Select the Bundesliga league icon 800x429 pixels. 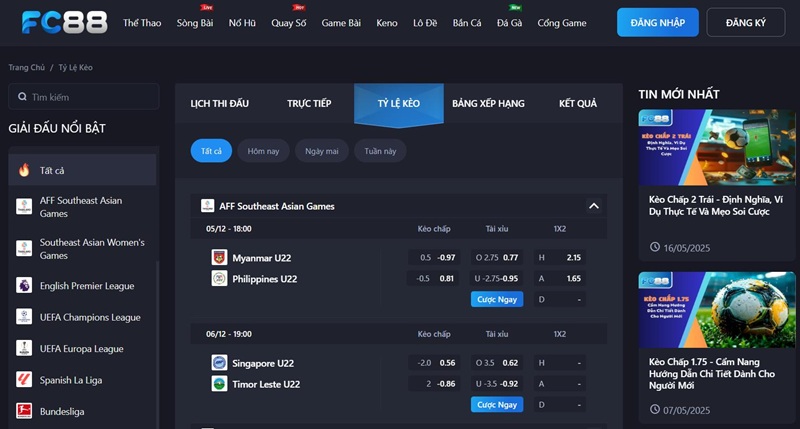coord(24,411)
